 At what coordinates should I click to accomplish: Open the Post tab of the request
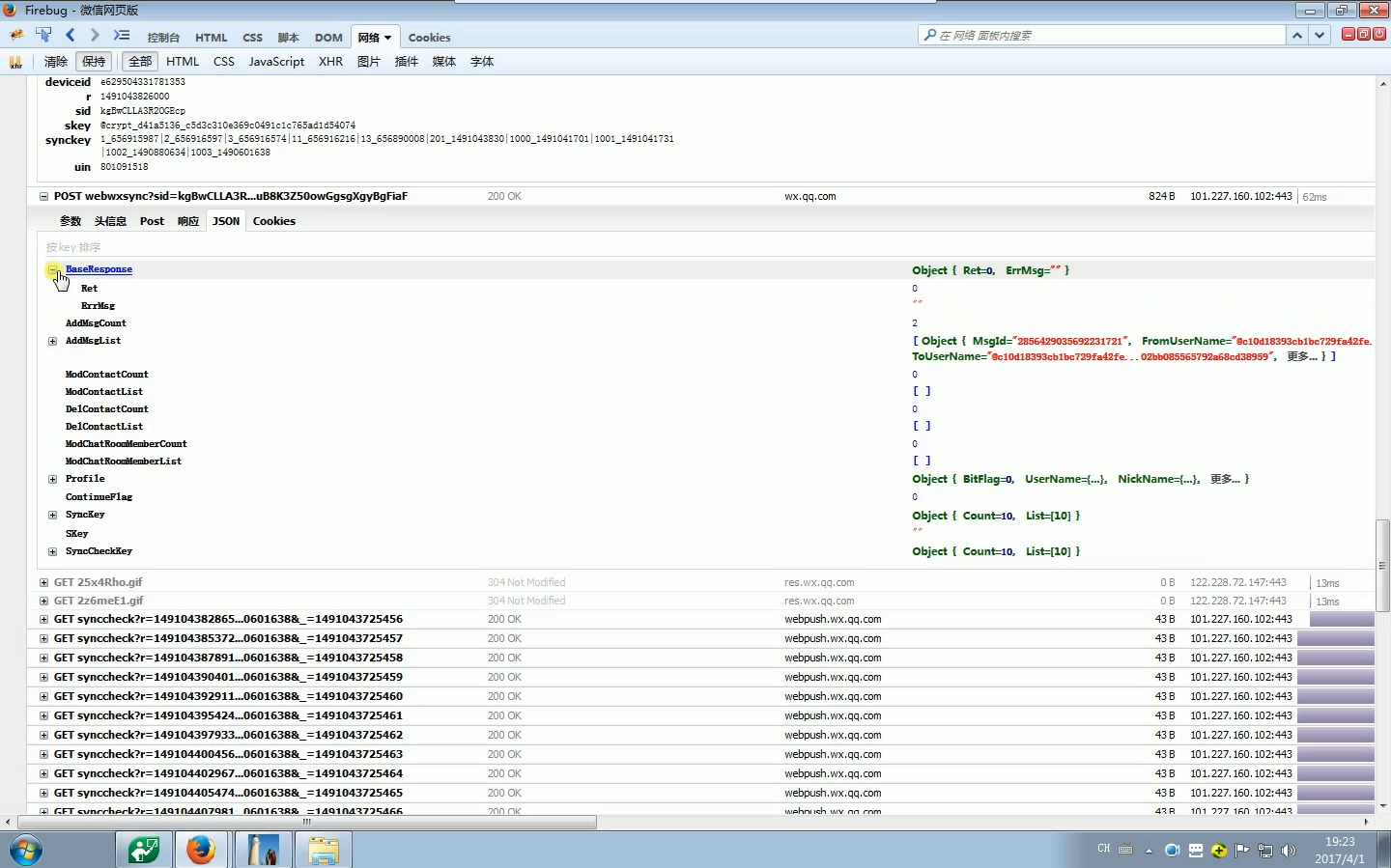point(152,221)
